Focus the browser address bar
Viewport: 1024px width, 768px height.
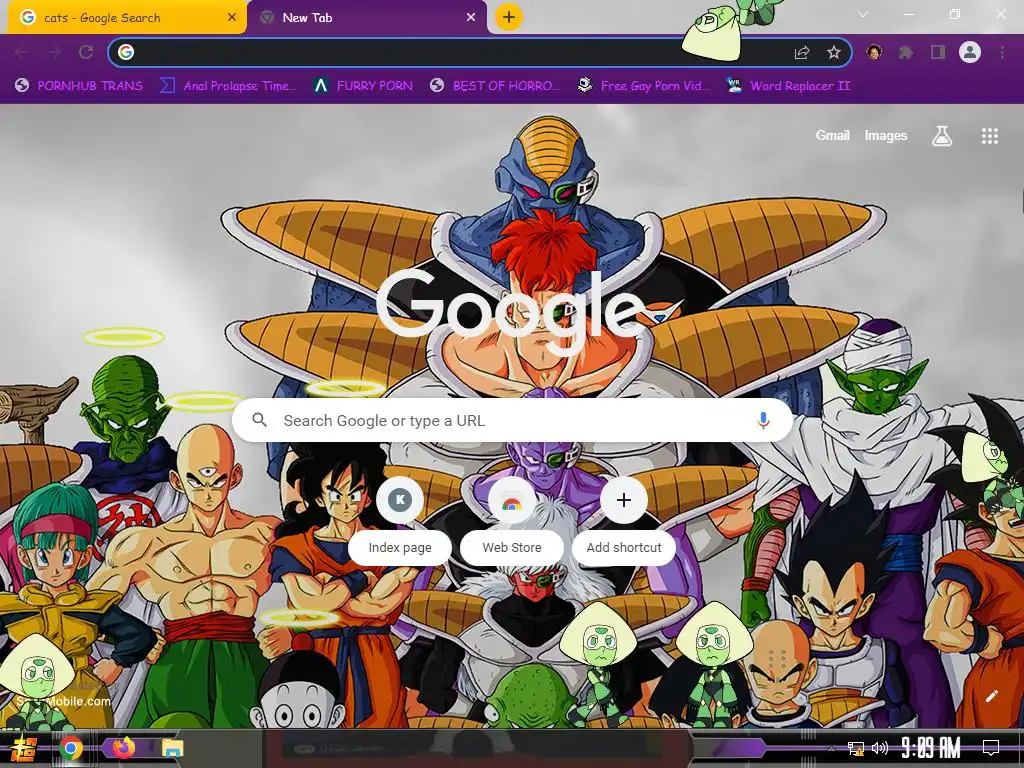[x=480, y=52]
